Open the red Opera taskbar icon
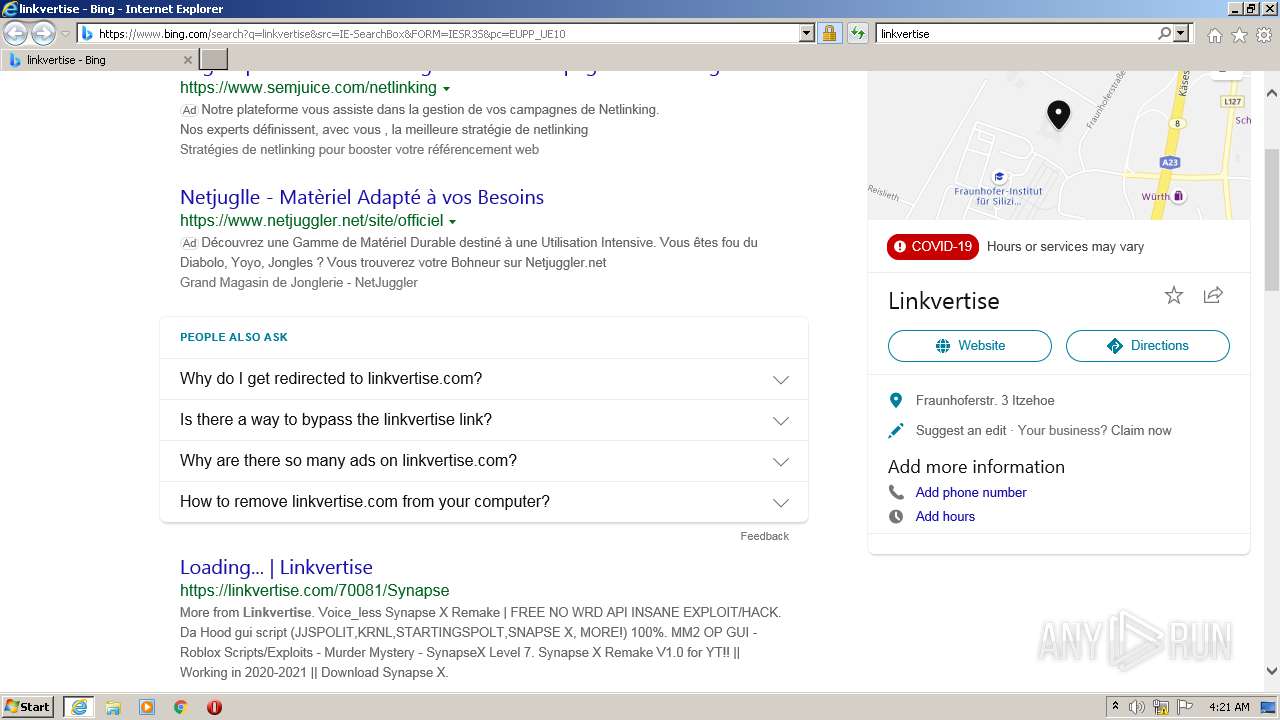Screen dimensions: 1280x720 click(214, 707)
